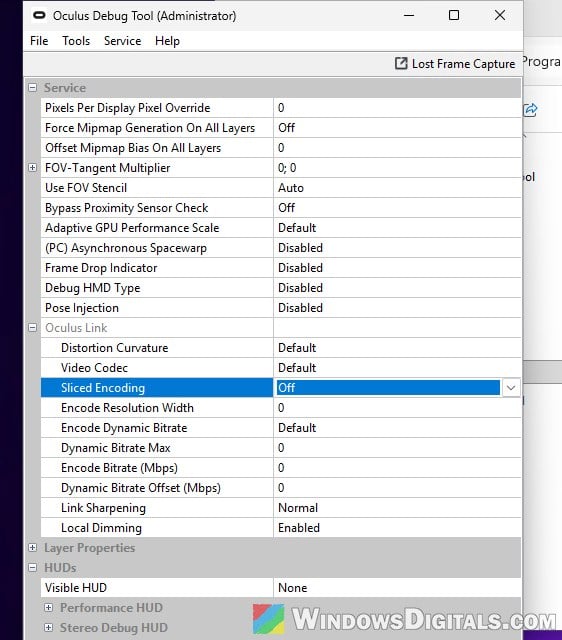Select Use FOV Stencil Auto value
Image resolution: width=562 pixels, height=640 pixels.
pos(397,188)
